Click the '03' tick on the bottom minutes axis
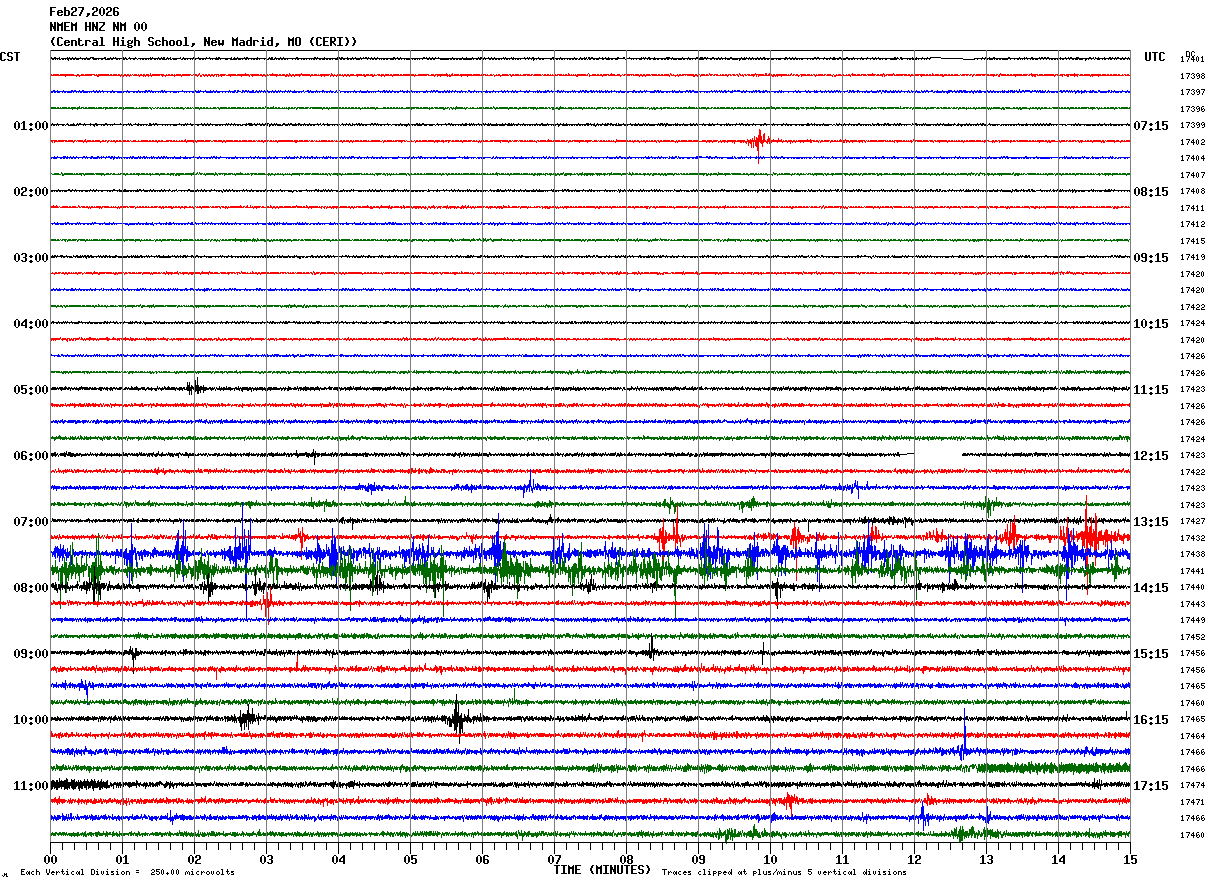1210x886 pixels. pos(266,859)
